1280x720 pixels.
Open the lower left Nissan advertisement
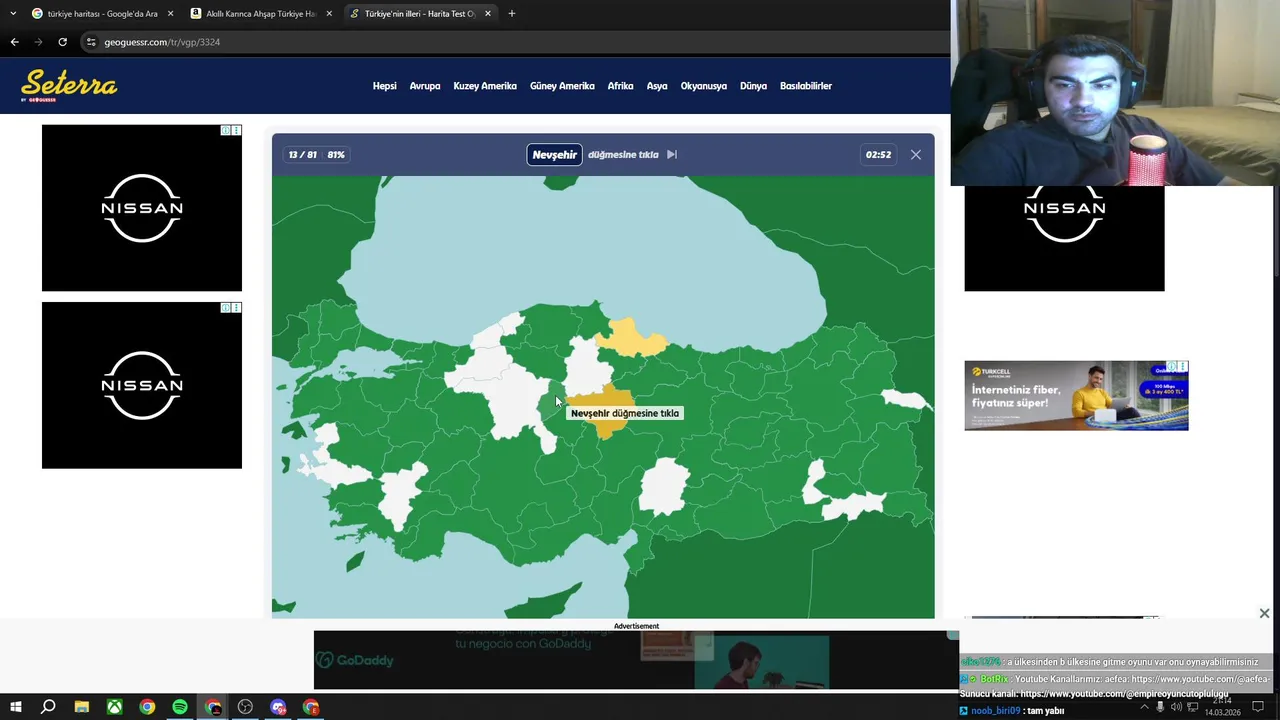coord(142,385)
